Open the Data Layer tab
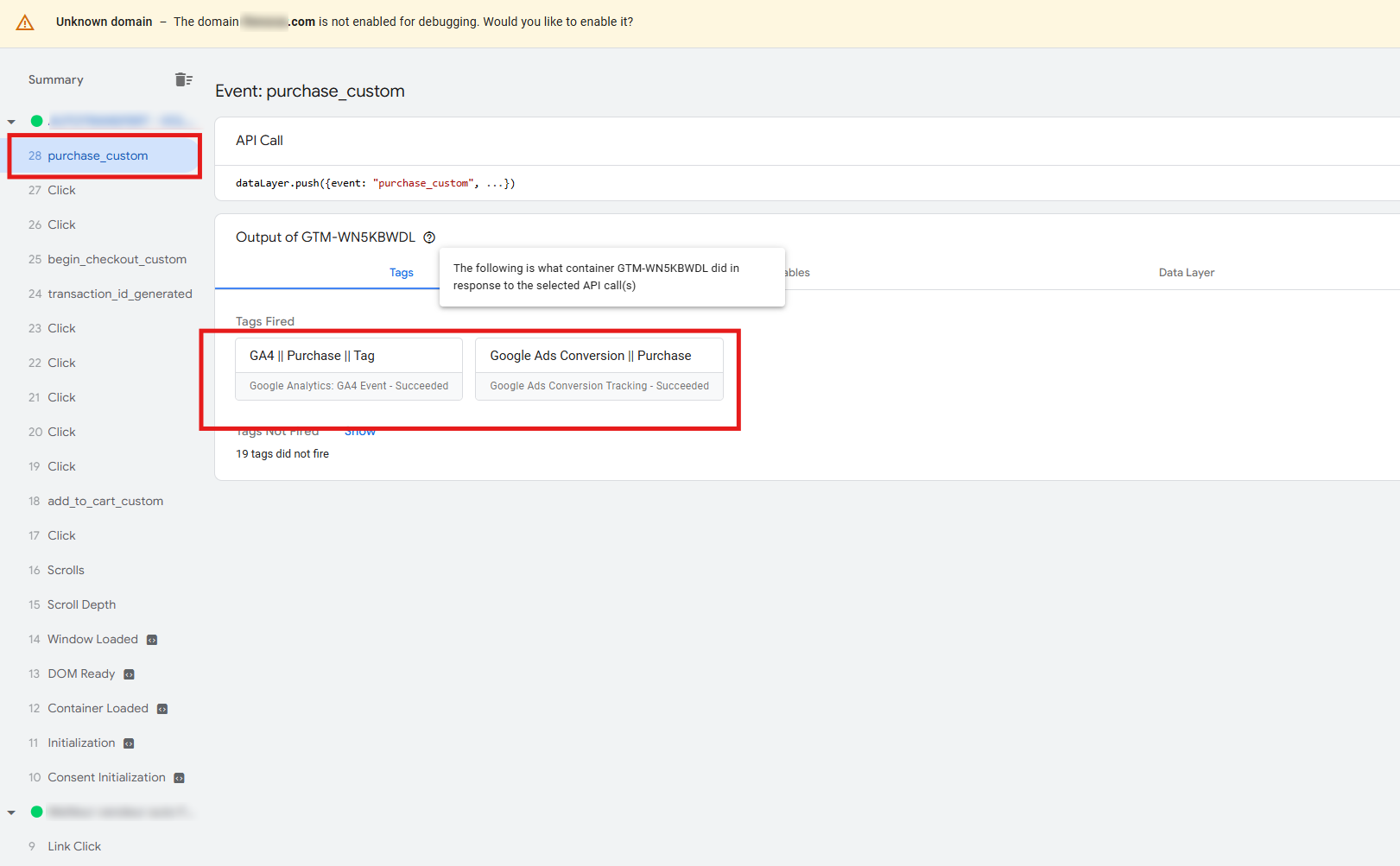Screen dimensions: 1400x866 [x=1186, y=273]
